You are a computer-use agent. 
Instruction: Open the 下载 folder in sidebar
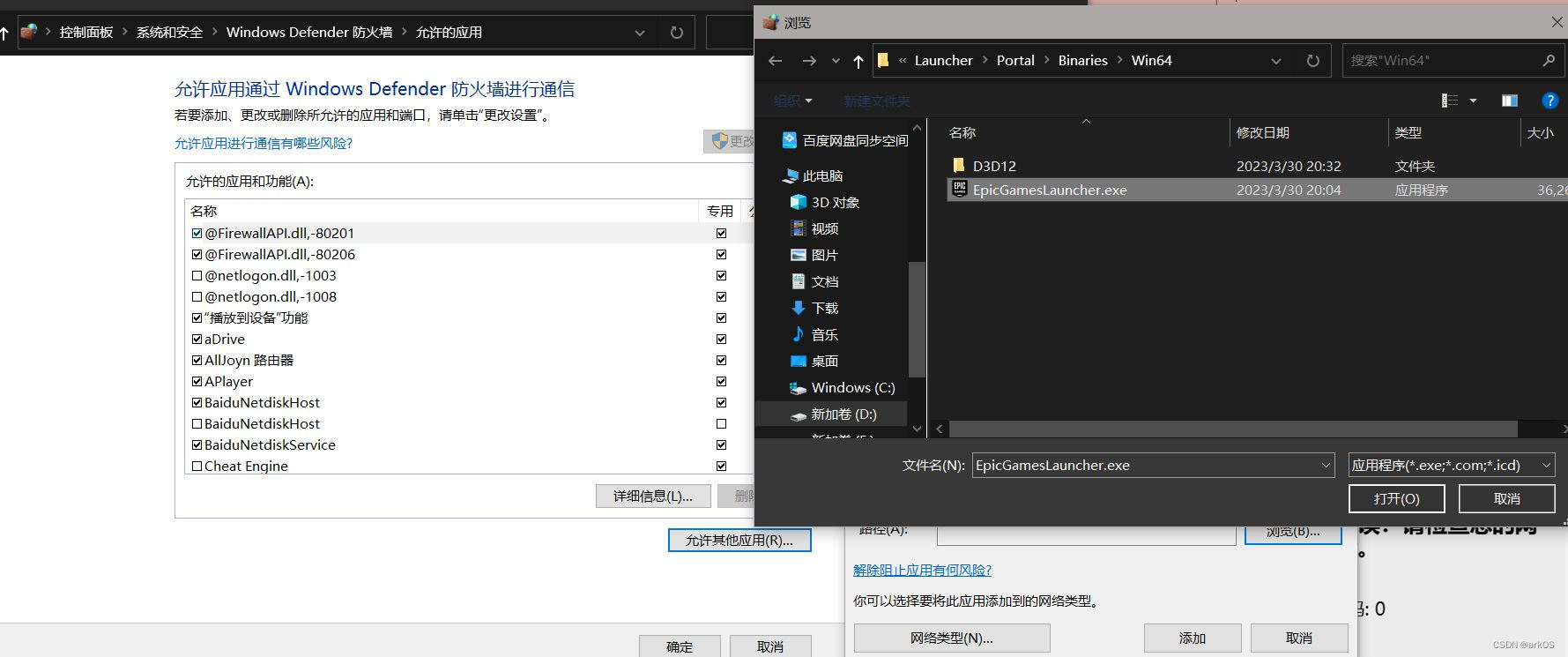tap(814, 308)
